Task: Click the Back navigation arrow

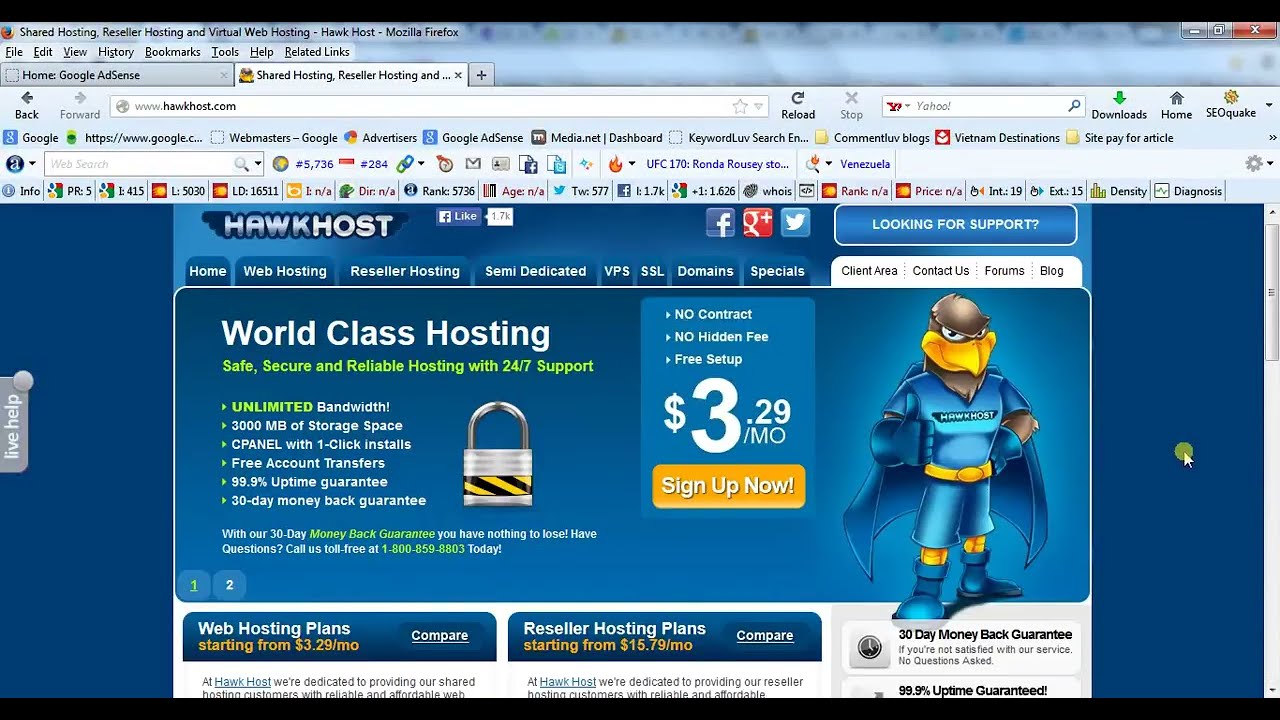Action: click(27, 98)
